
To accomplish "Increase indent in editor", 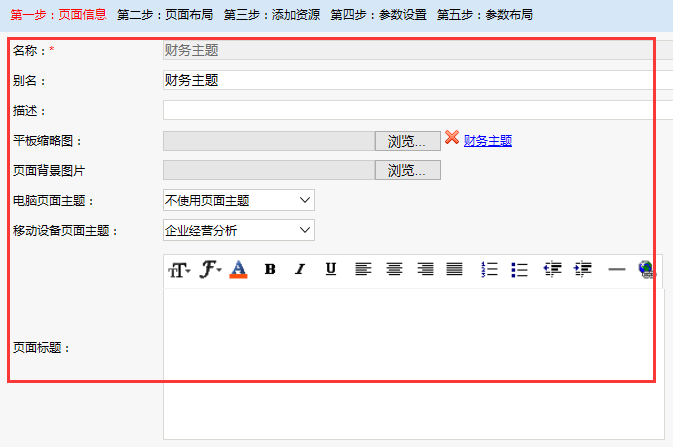I will point(583,269).
